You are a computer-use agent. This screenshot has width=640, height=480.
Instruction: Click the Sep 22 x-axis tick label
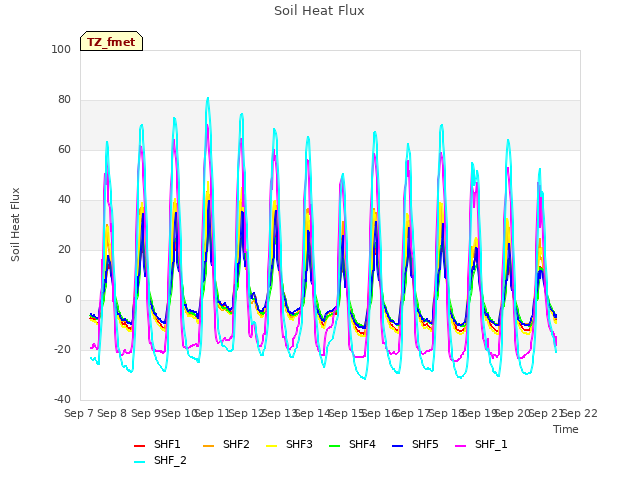coord(580,413)
